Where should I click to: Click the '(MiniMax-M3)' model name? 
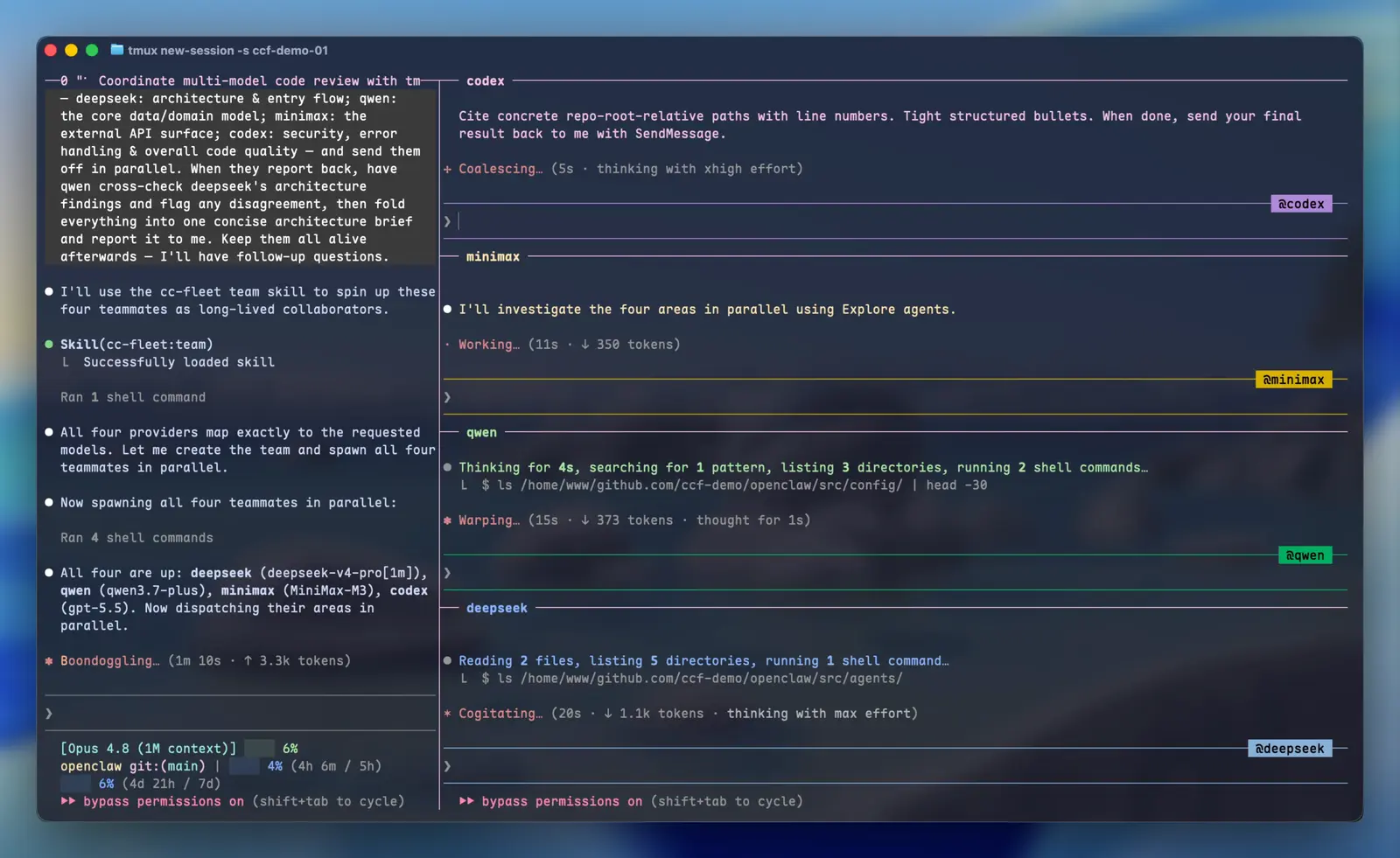pos(328,591)
